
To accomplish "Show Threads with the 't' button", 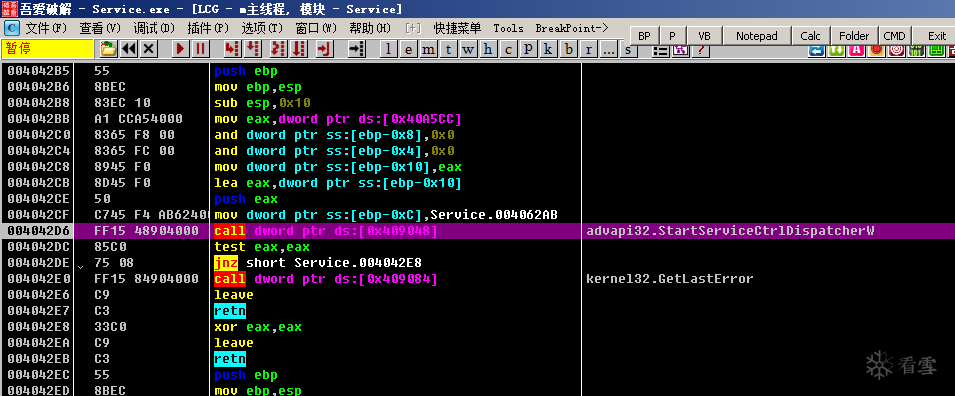I will tap(449, 49).
